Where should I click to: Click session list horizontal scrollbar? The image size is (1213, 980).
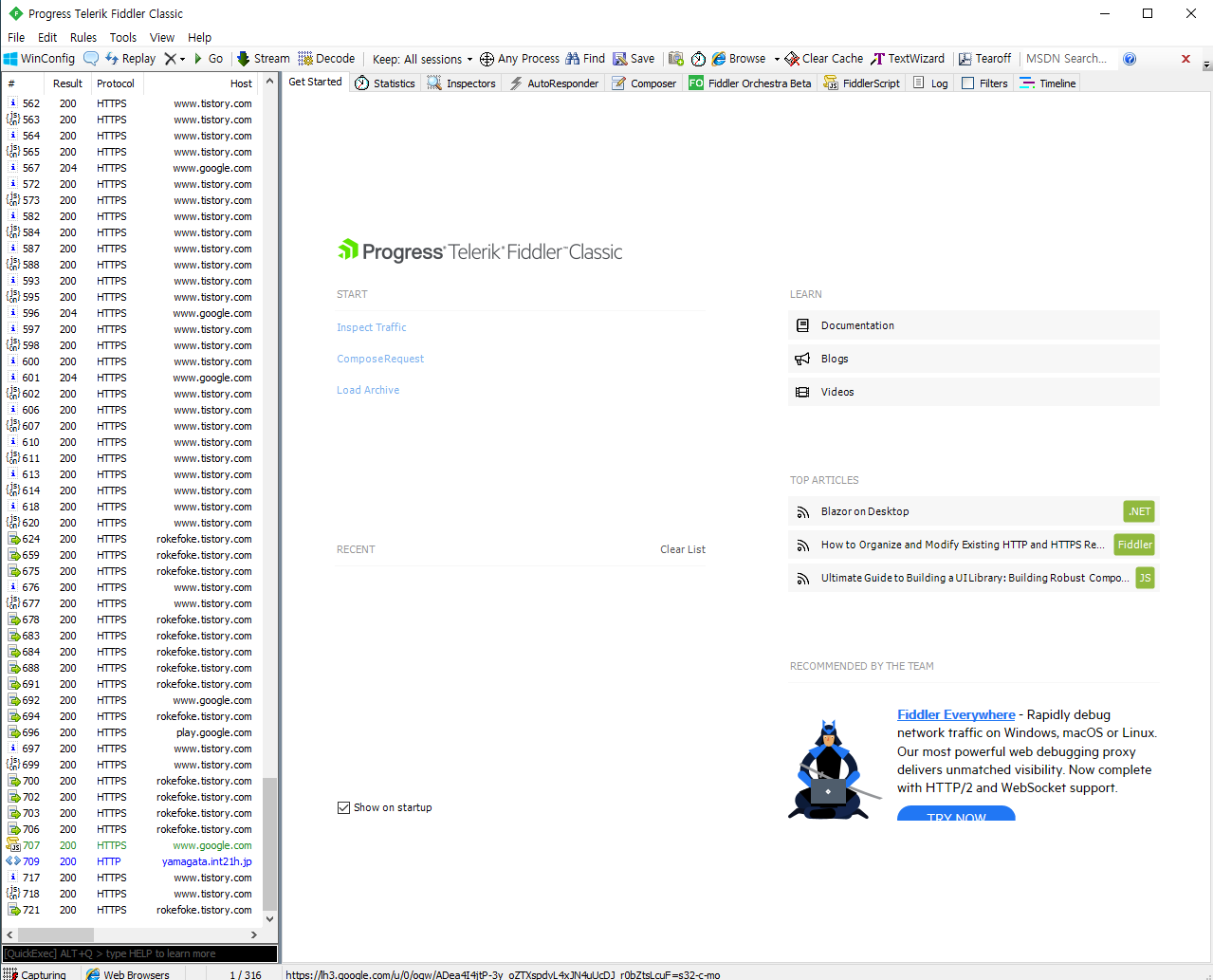click(54, 934)
